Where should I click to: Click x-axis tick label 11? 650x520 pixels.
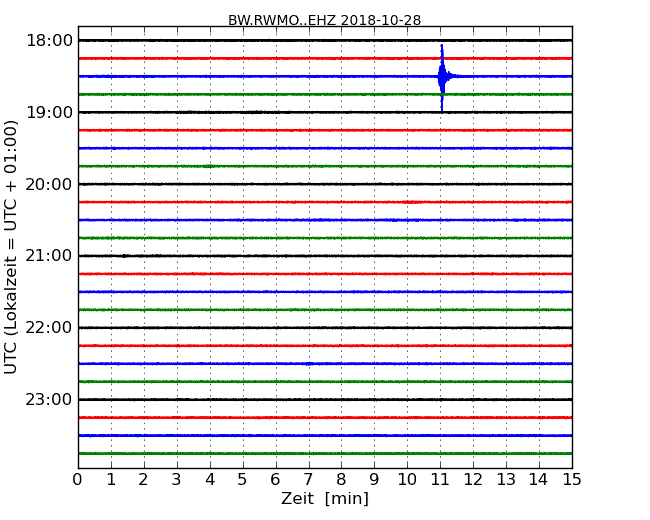click(440, 479)
